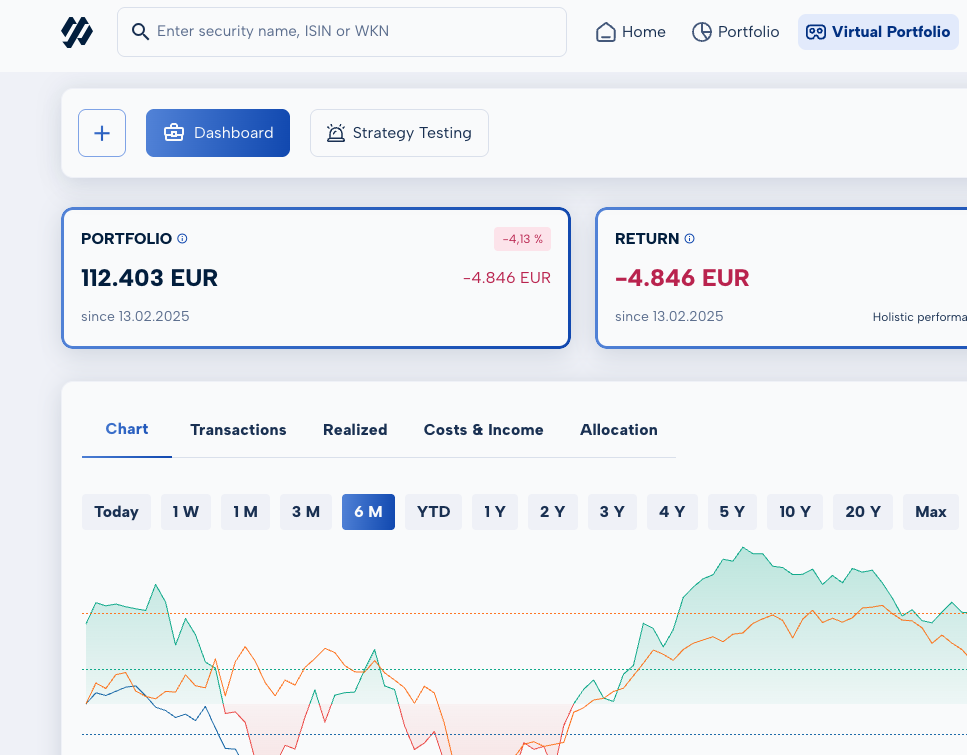Select the 1 M time range
The image size is (967, 755).
pyautogui.click(x=245, y=512)
